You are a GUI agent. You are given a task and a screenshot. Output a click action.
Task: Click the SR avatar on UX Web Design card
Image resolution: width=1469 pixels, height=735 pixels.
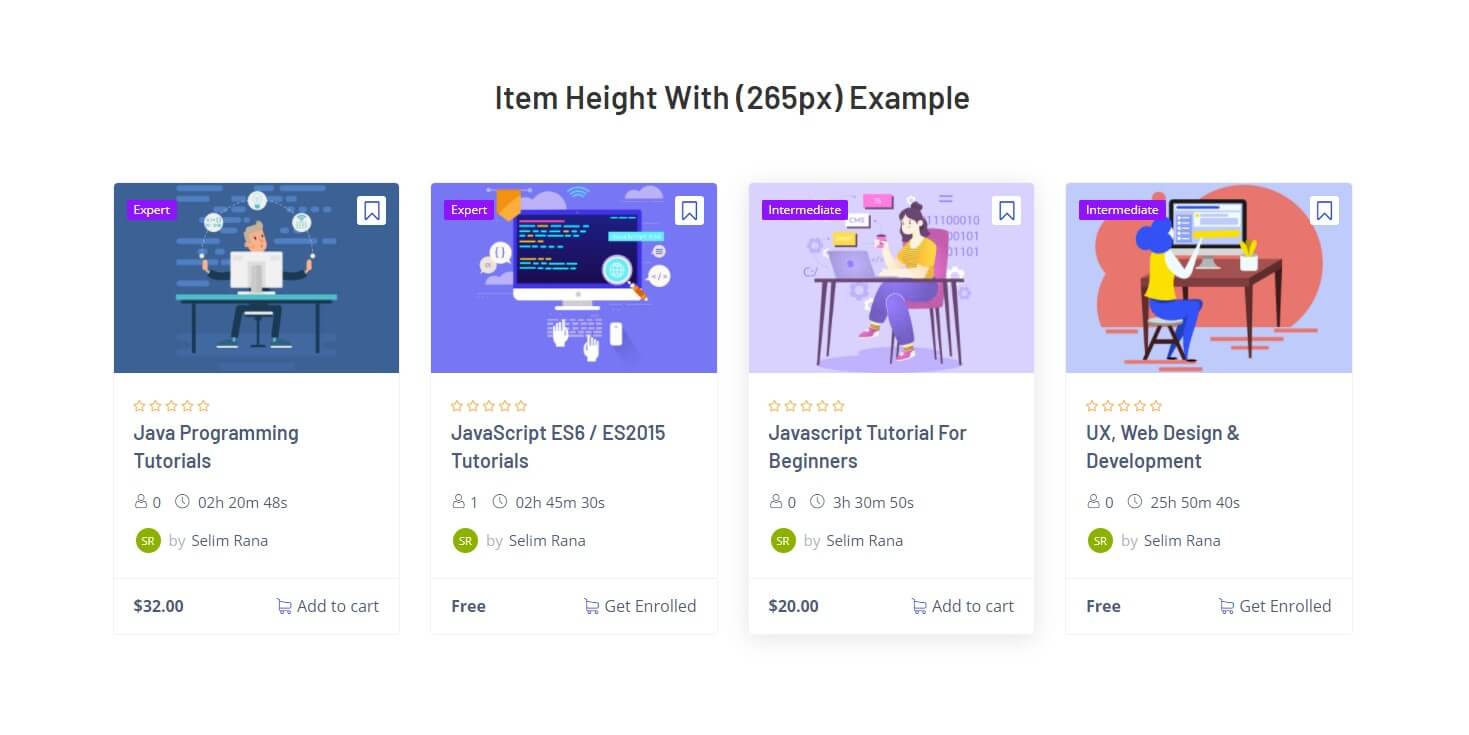pyautogui.click(x=1100, y=540)
